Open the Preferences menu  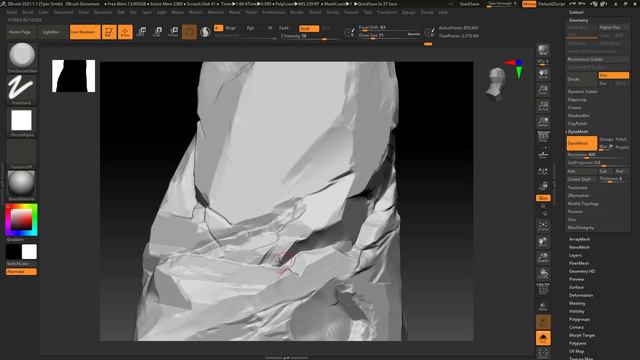(x=273, y=12)
